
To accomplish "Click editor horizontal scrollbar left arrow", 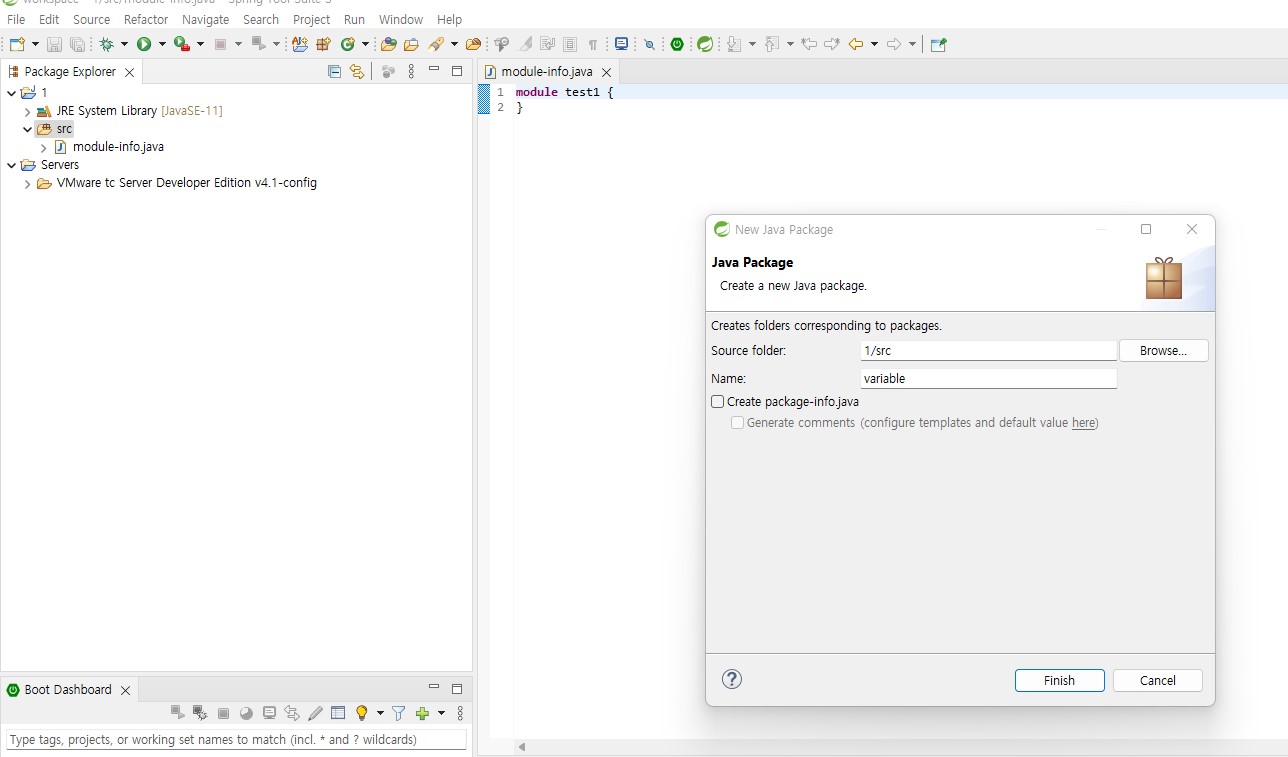I will point(521,747).
